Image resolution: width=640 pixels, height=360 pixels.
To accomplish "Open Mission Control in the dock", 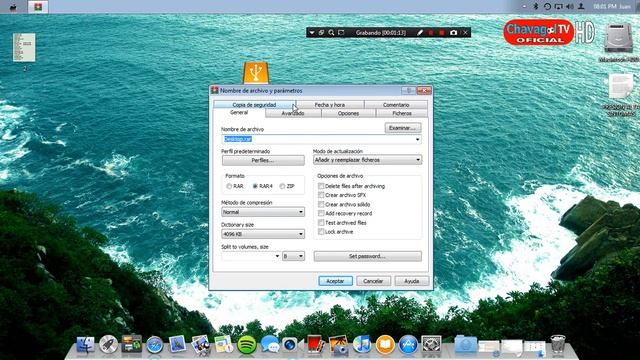I will coord(131,345).
